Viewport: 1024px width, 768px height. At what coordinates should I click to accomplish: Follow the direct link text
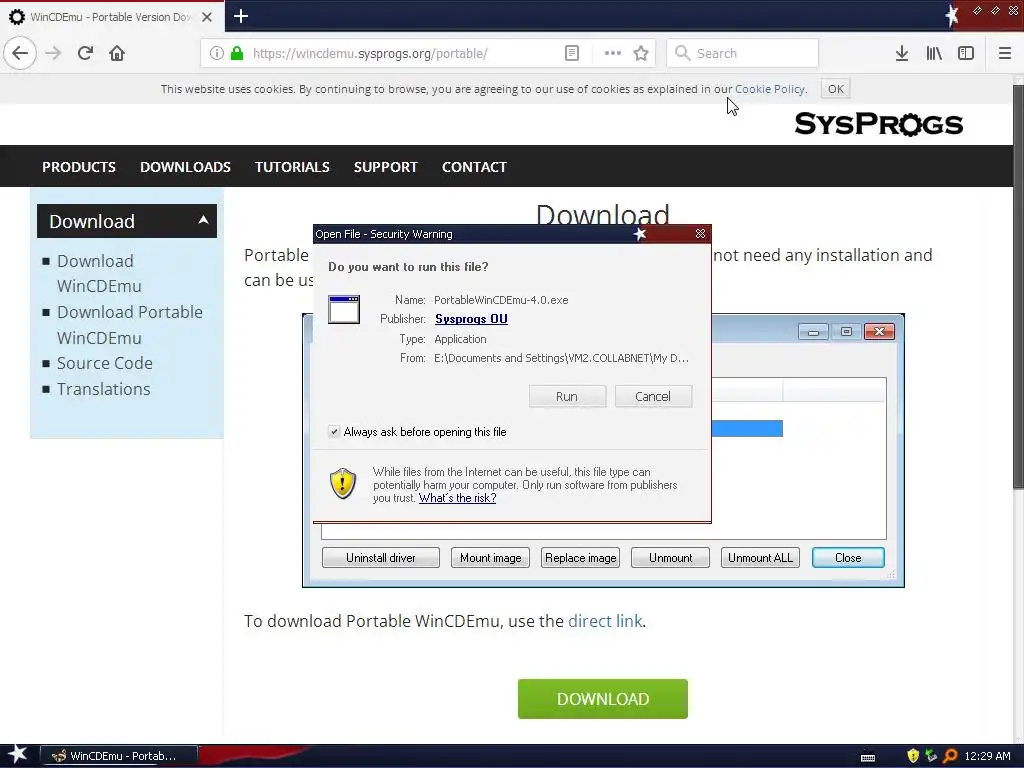click(605, 621)
